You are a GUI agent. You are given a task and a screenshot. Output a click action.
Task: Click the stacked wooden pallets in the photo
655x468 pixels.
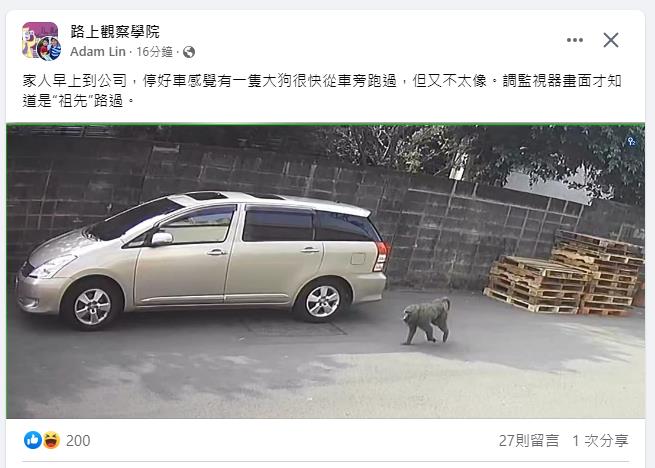tap(564, 274)
